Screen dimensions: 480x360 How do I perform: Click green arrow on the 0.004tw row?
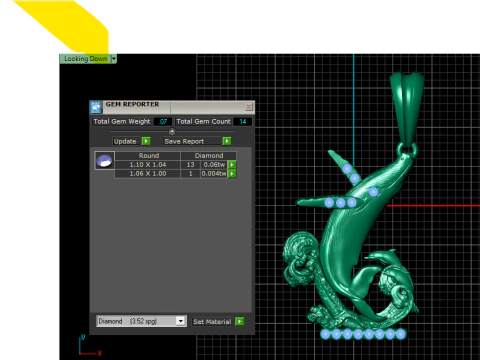click(232, 174)
